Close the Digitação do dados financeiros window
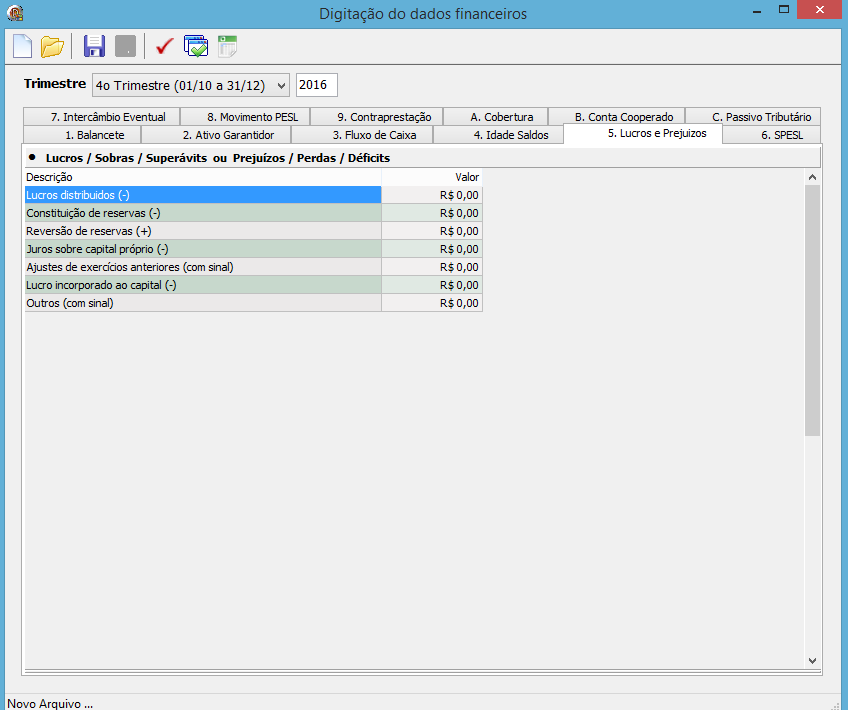This screenshot has height=710, width=848. pos(819,10)
